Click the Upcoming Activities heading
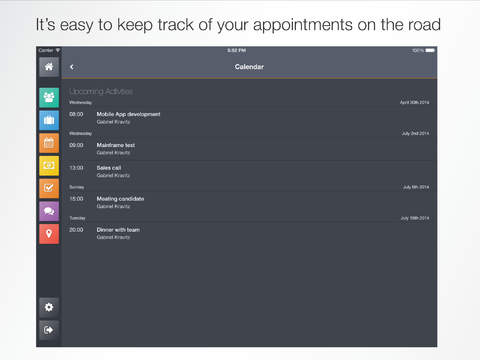Viewport: 480px width, 360px height. click(101, 91)
